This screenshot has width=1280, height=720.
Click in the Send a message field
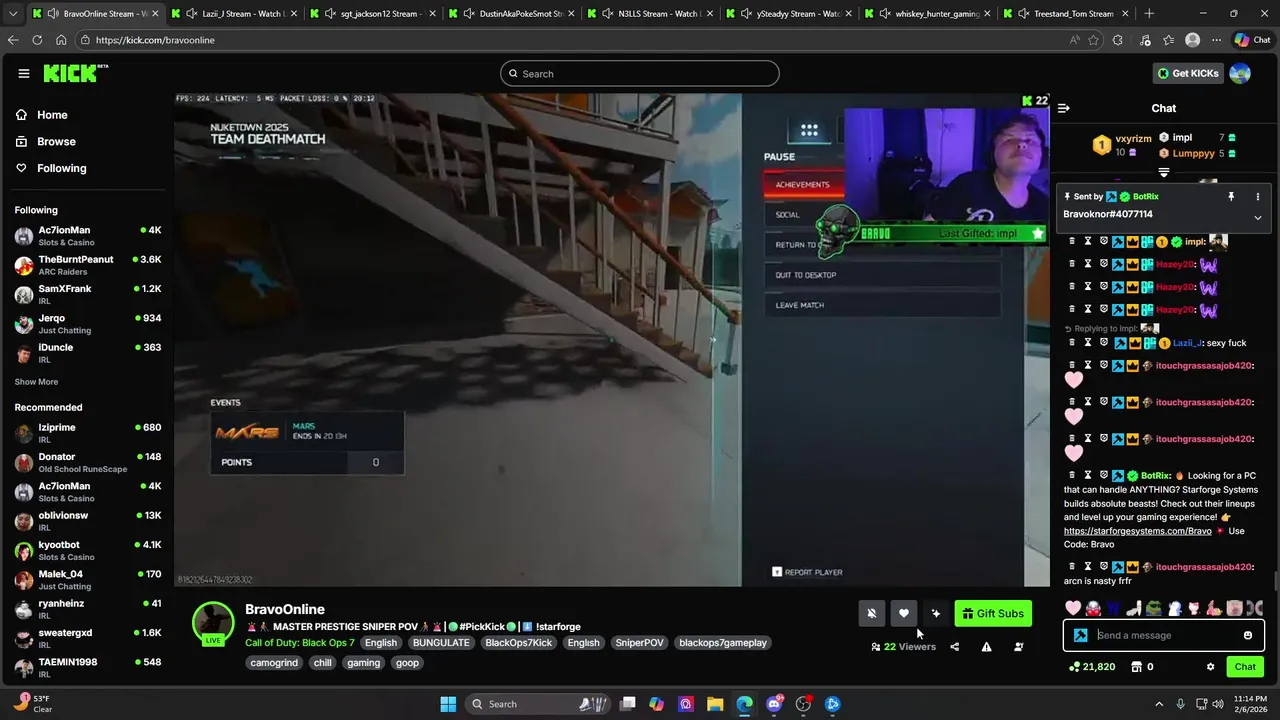click(x=1165, y=635)
